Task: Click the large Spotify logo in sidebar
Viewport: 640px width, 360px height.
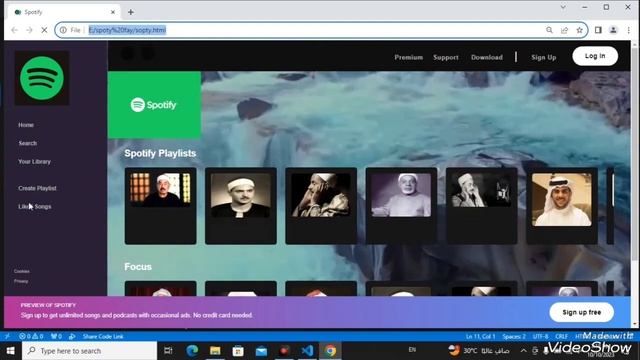Action: coord(42,78)
